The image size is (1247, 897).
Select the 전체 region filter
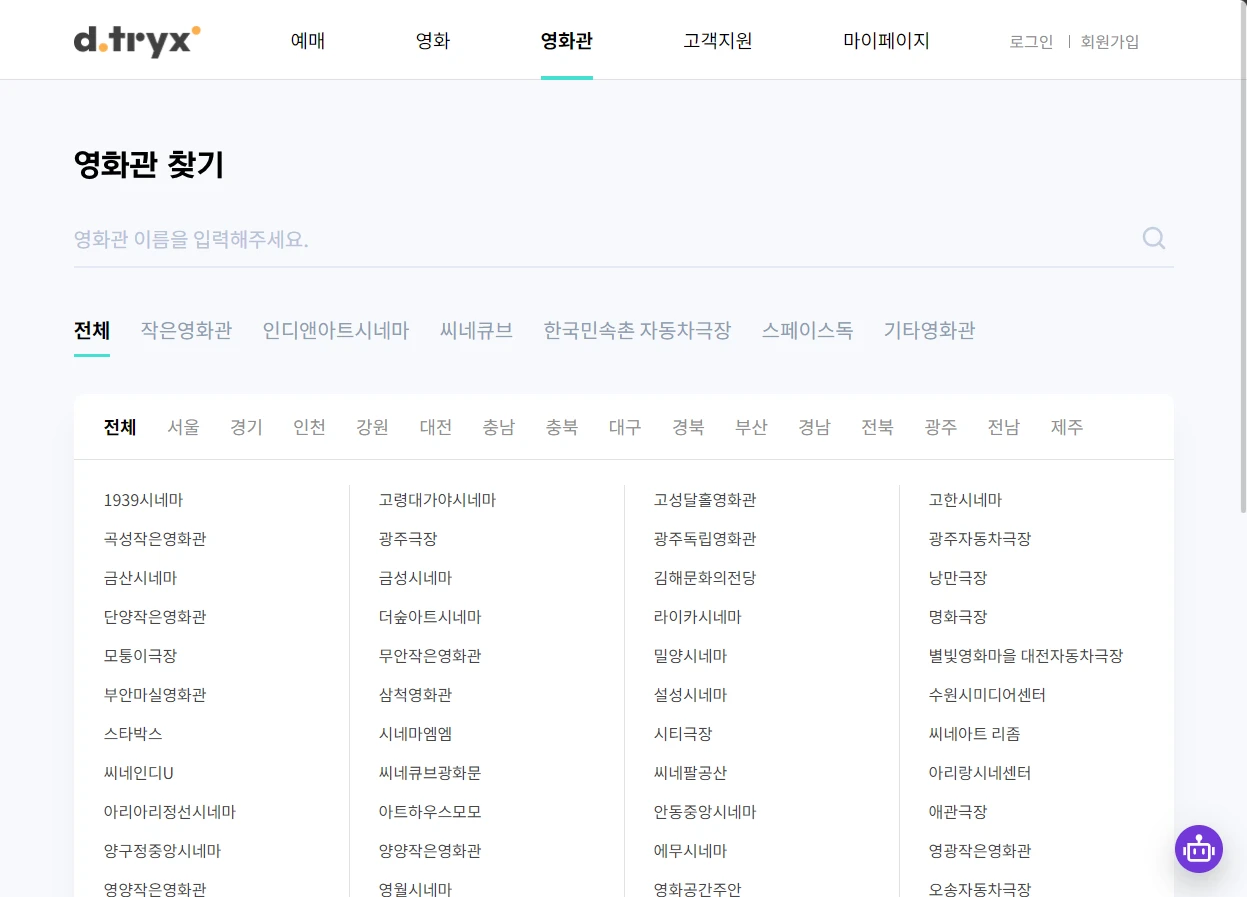click(120, 427)
